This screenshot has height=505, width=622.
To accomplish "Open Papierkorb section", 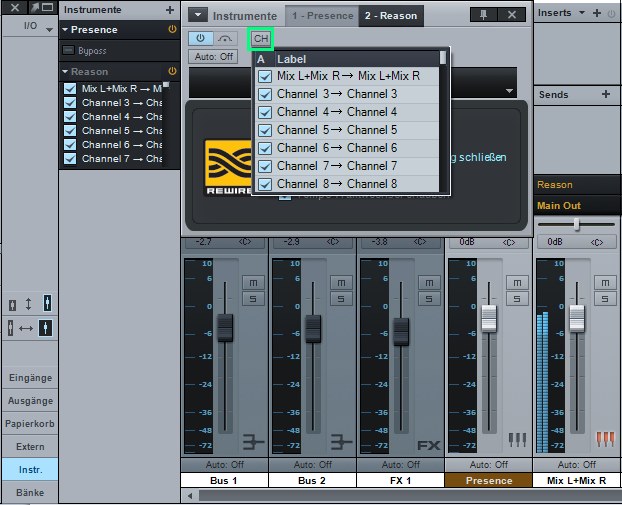I will [x=30, y=424].
